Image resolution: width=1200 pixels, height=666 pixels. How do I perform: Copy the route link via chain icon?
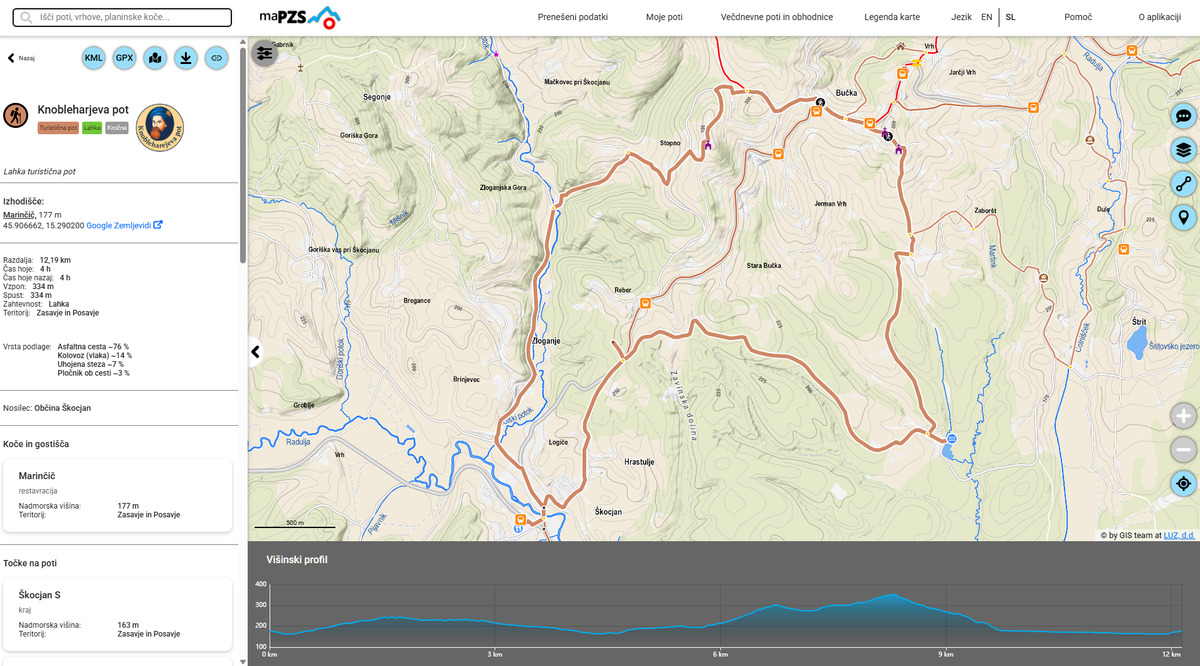(216, 58)
